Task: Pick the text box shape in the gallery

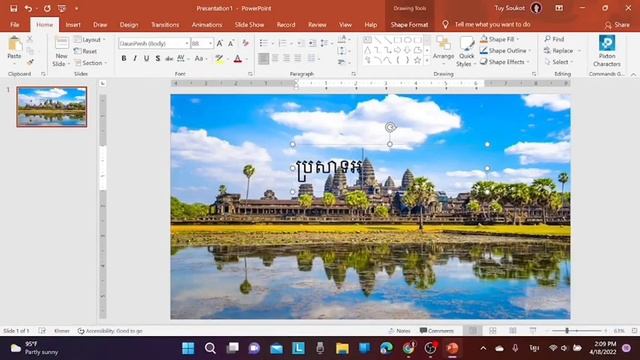Action: click(367, 40)
